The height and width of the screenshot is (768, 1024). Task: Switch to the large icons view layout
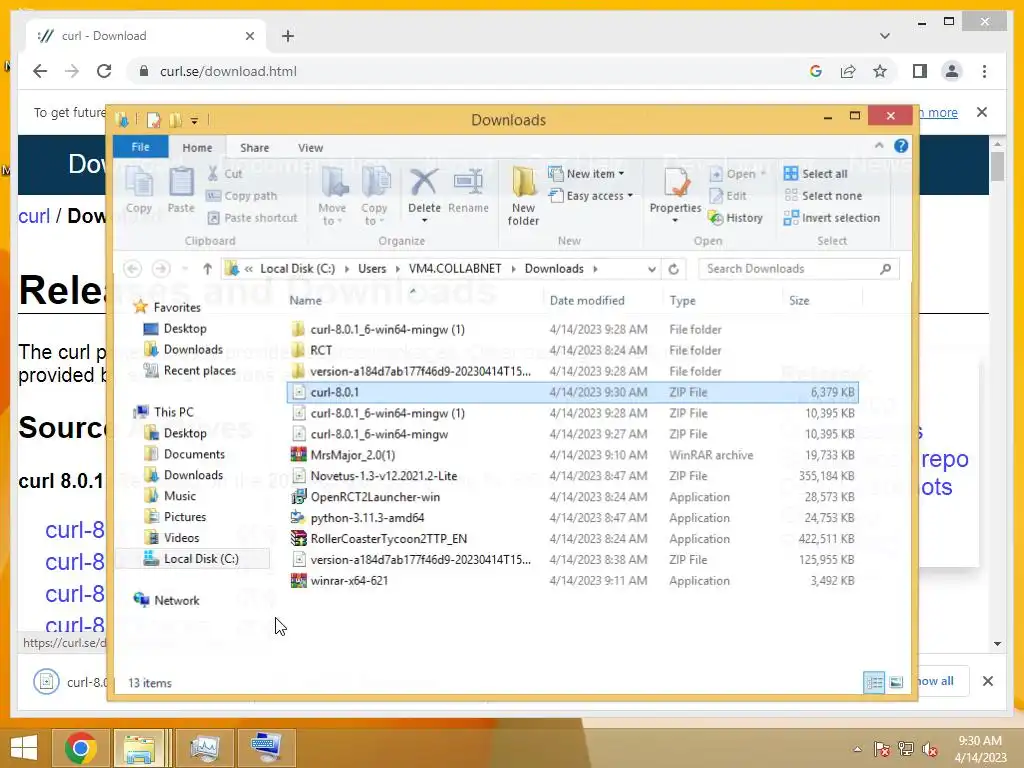tap(896, 682)
